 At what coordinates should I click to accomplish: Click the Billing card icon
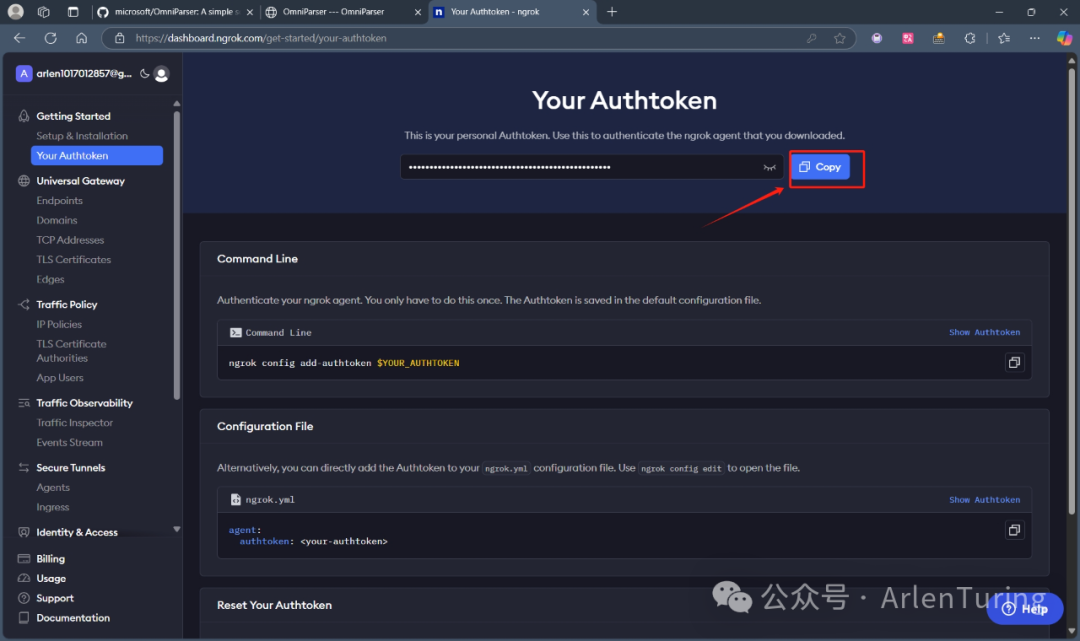pos(23,558)
